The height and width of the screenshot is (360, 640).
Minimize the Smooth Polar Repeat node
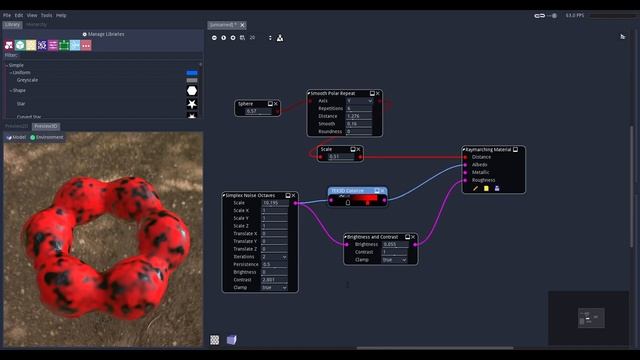[x=372, y=93]
